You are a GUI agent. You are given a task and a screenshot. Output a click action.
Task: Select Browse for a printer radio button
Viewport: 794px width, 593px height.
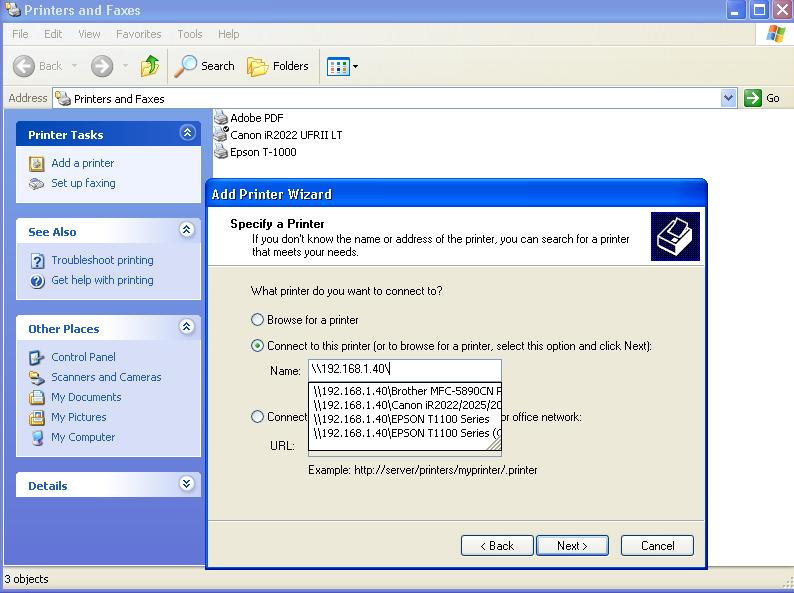(x=257, y=320)
